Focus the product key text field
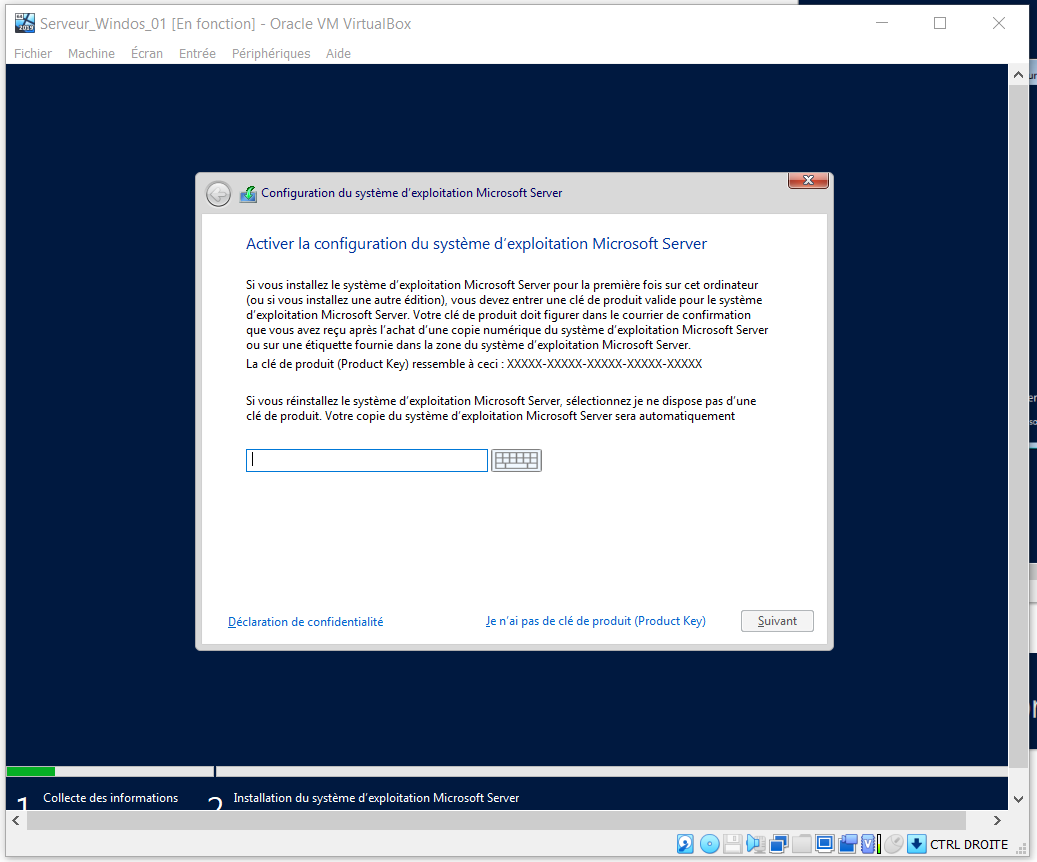Image resolution: width=1037 pixels, height=862 pixels. pos(366,460)
